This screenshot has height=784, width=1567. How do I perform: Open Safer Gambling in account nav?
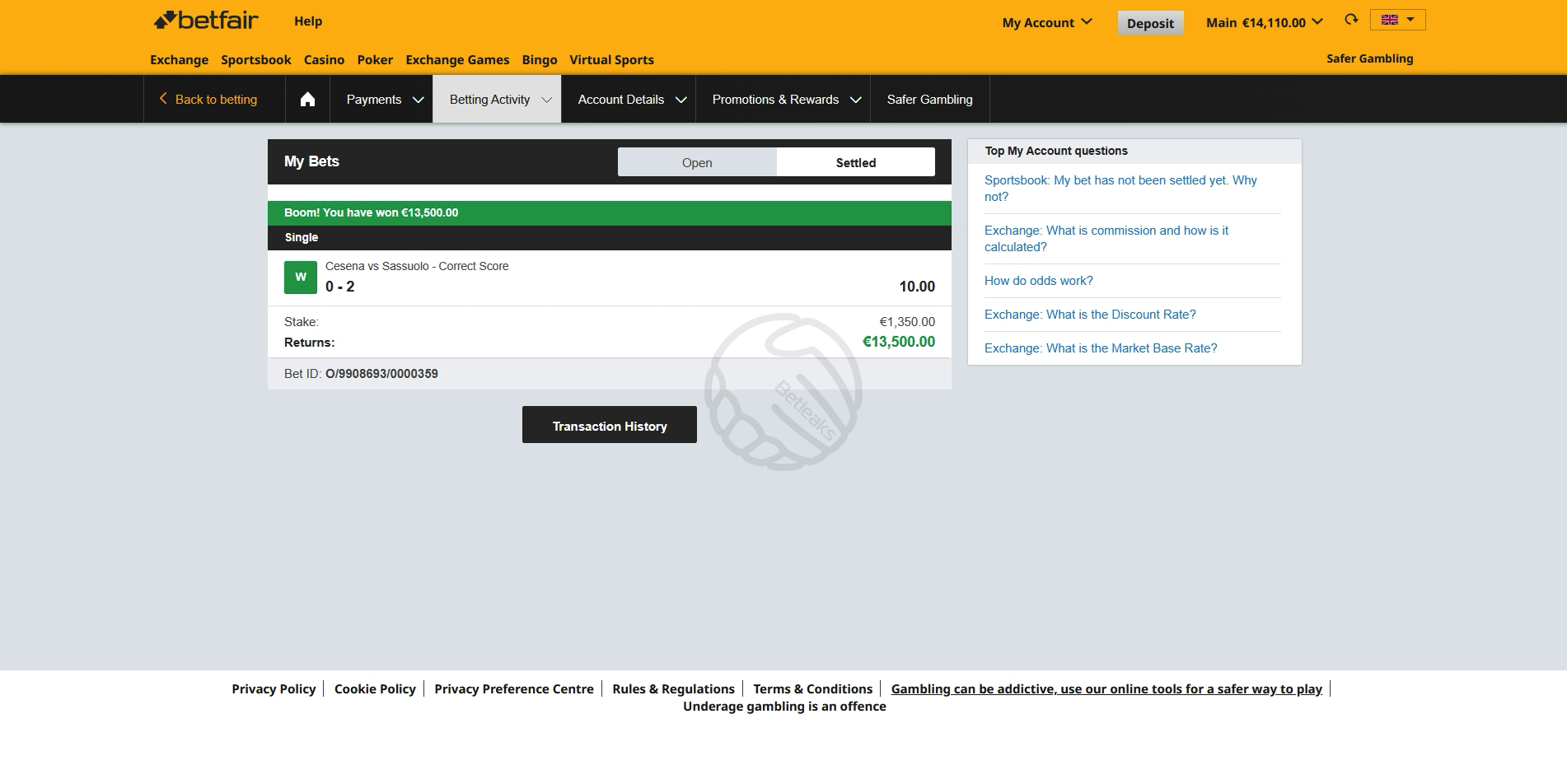929,99
